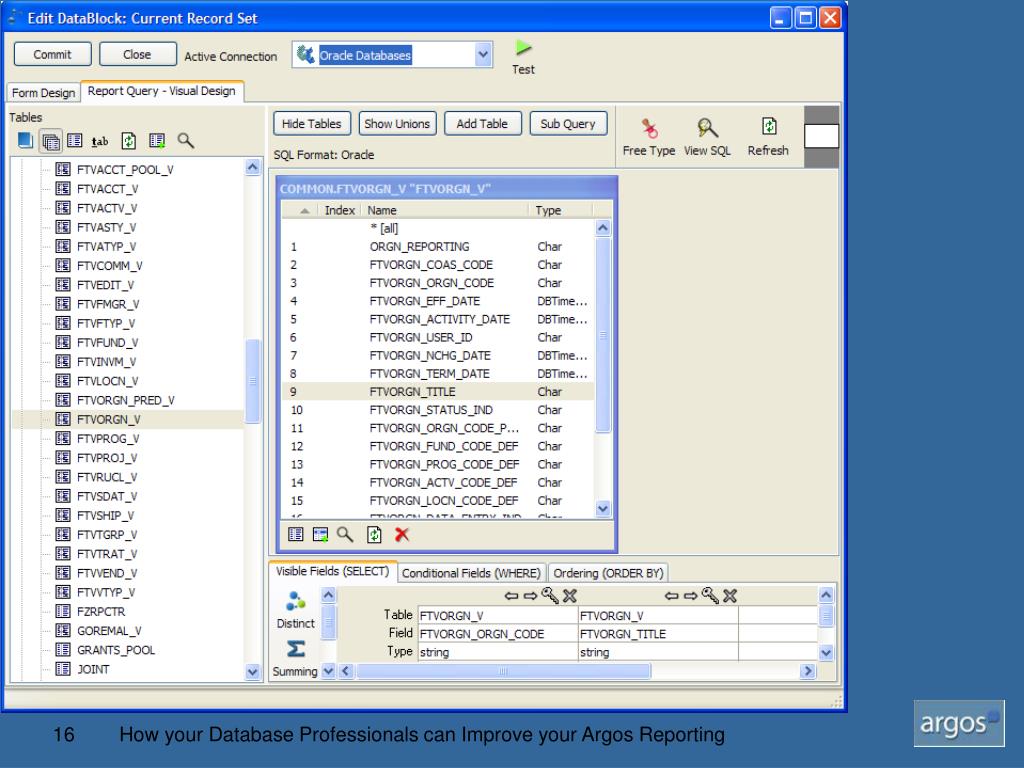Select Report Query - Visual Design tab
This screenshot has height=768, width=1024.
pyautogui.click(x=161, y=91)
